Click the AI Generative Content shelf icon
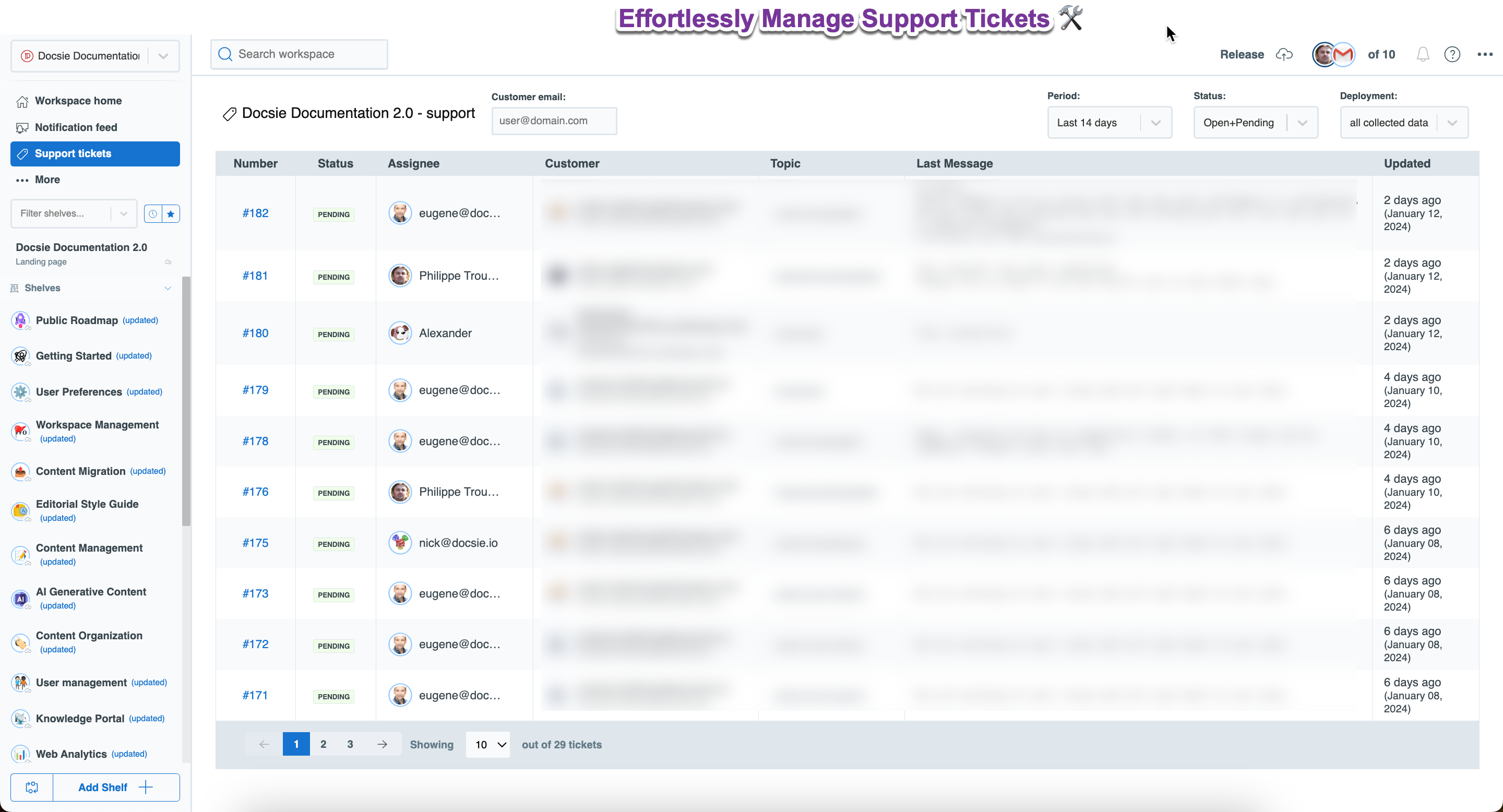The image size is (1503, 812). (x=21, y=599)
